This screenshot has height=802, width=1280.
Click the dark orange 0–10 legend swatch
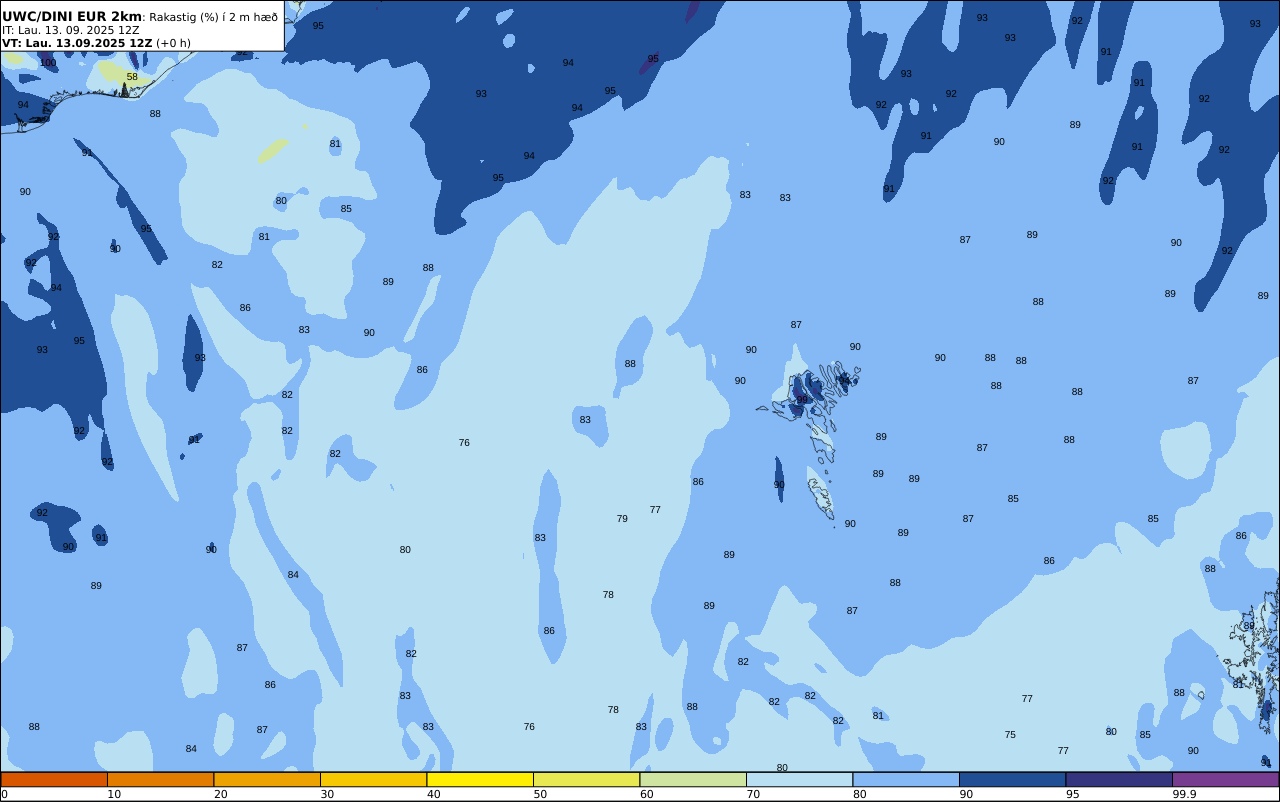click(54, 779)
